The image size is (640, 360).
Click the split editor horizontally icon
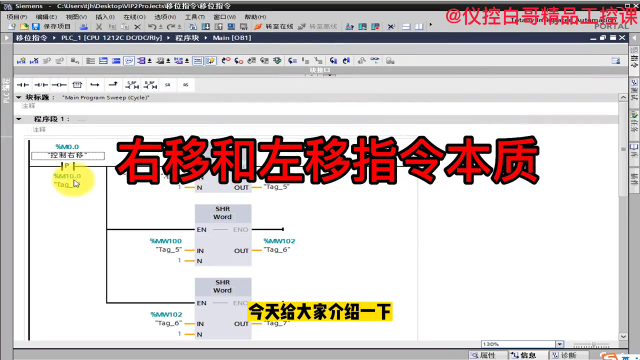click(406, 27)
